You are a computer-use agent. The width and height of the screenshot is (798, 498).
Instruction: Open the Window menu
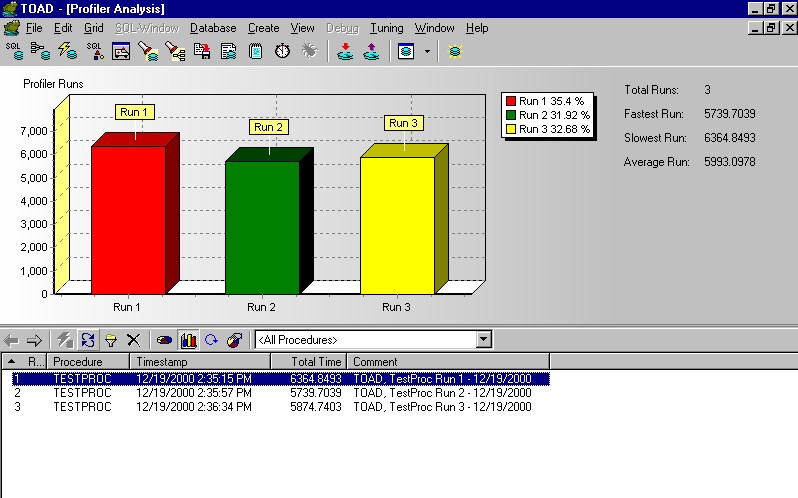click(x=434, y=28)
